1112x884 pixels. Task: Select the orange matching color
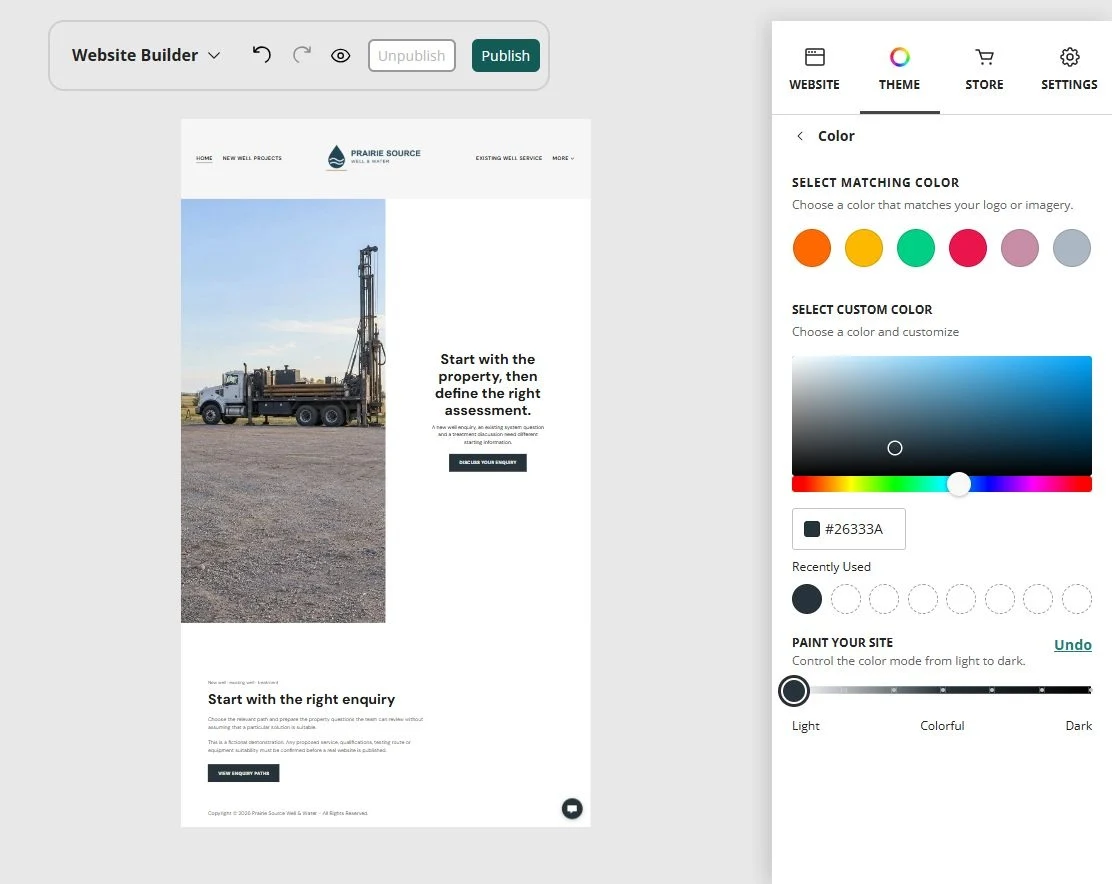812,248
